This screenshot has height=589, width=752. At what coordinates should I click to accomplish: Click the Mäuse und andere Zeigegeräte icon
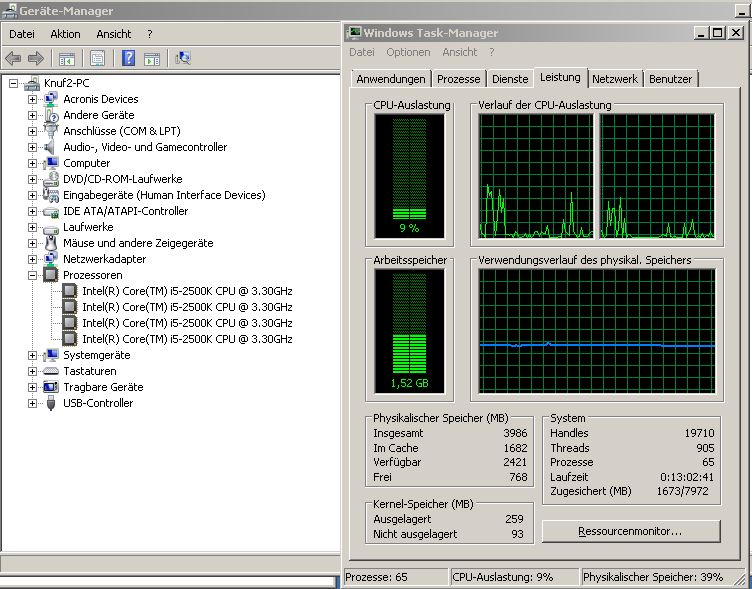[50, 243]
